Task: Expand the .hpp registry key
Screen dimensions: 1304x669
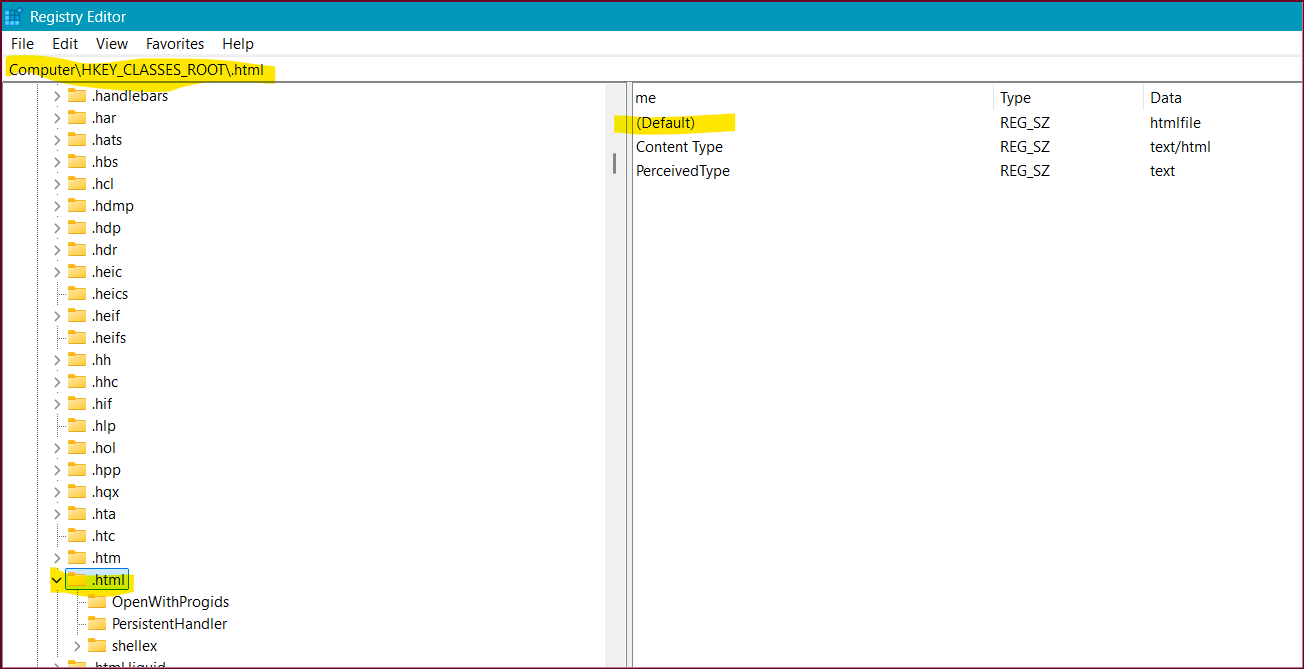Action: click(x=57, y=470)
